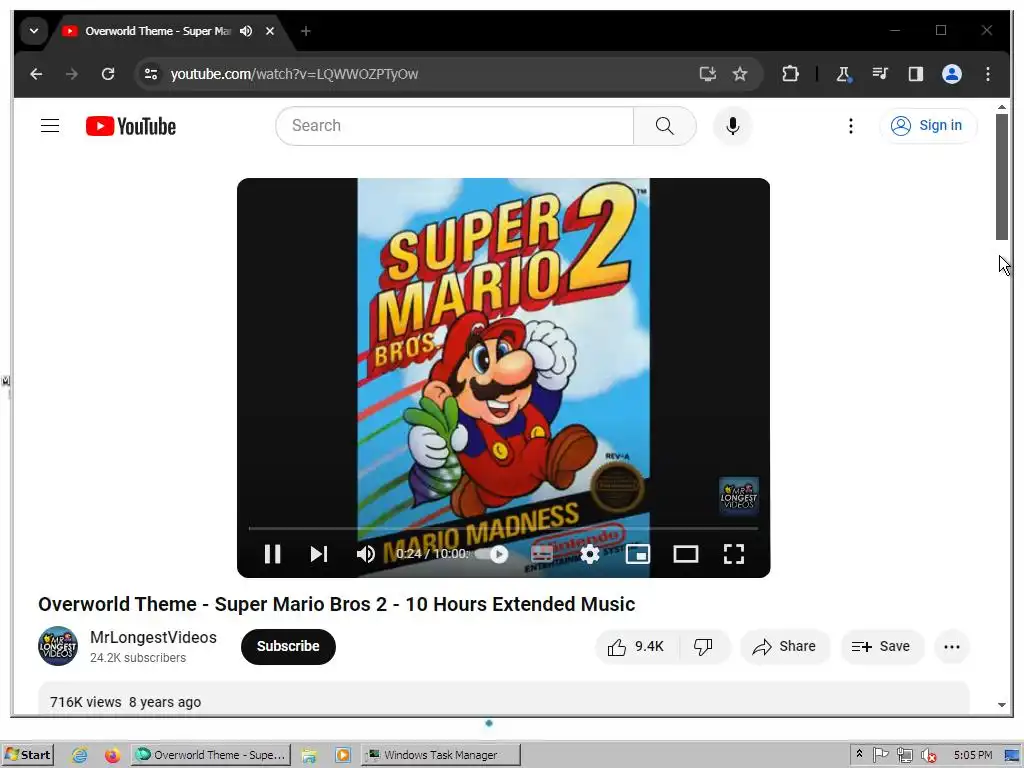Click scrollbar down arrow
This screenshot has width=1024, height=768.
pos(1002,705)
